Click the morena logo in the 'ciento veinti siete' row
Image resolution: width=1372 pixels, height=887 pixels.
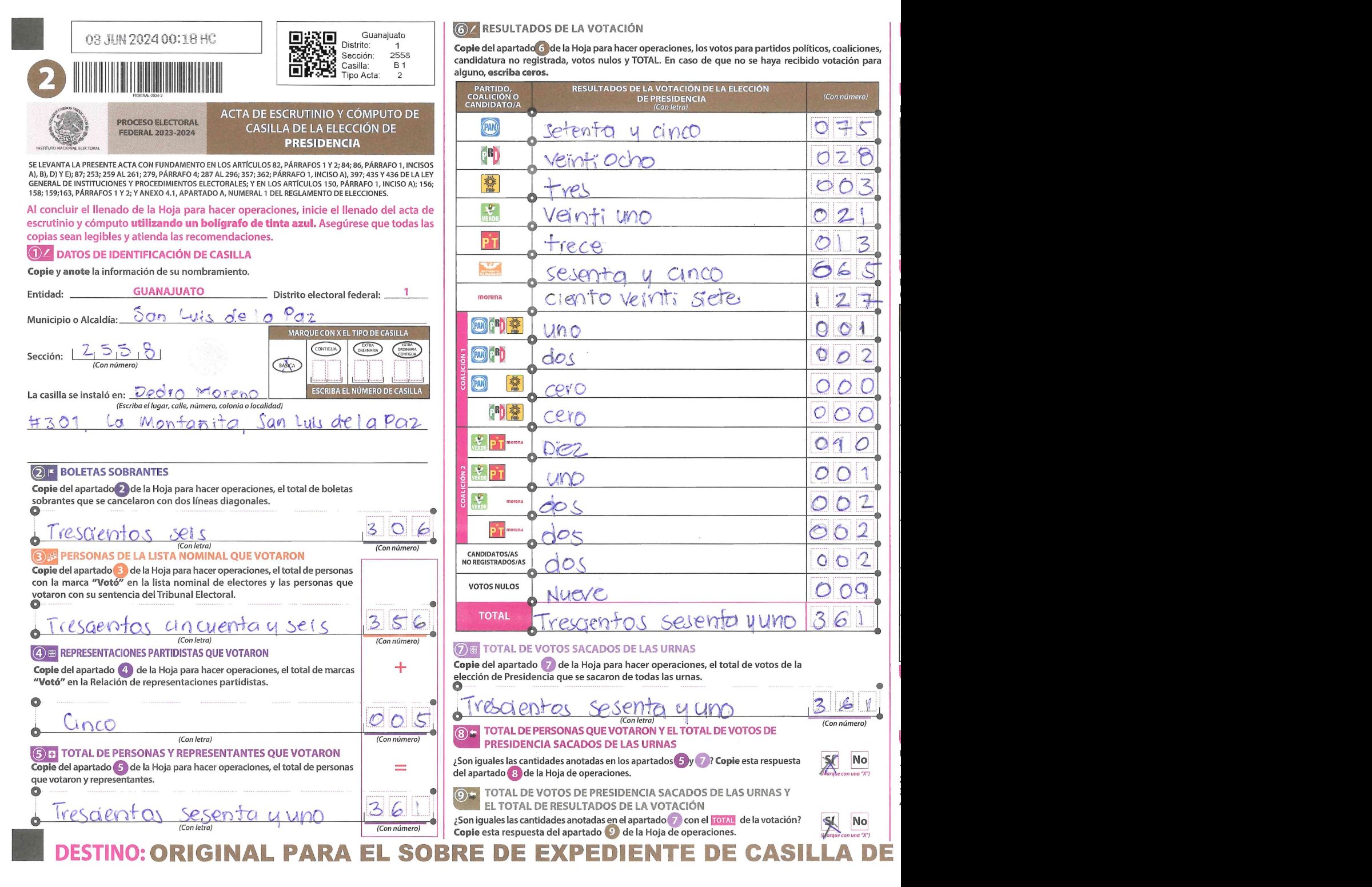(x=489, y=297)
